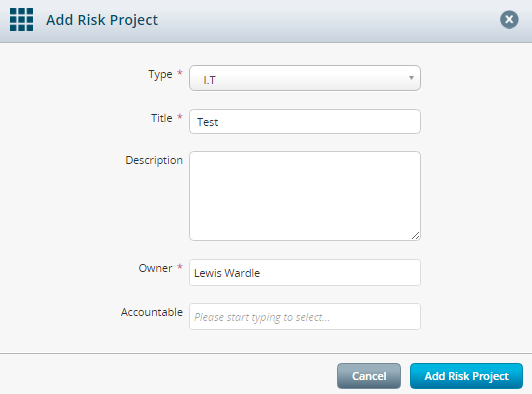Click the grid icon in dialog header
This screenshot has height=394, width=532.
tap(21, 20)
